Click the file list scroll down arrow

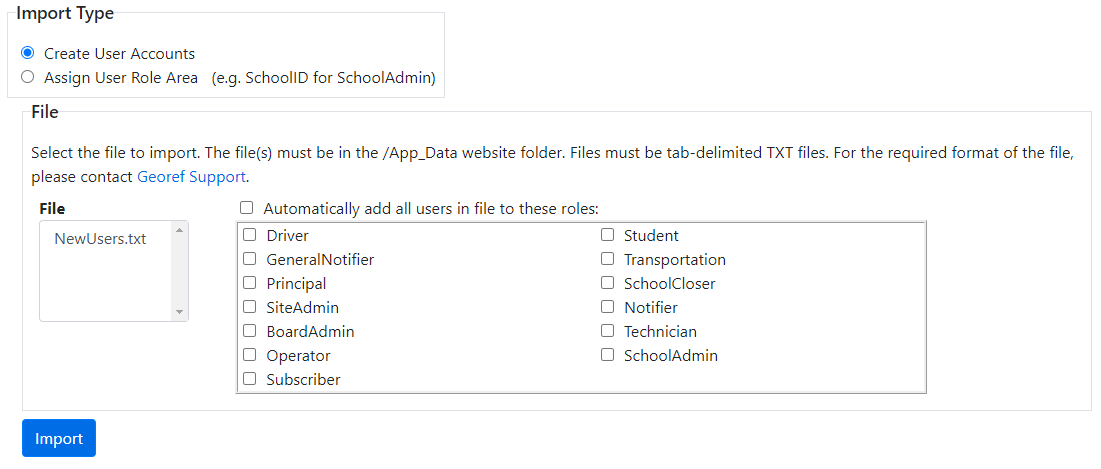coord(180,312)
